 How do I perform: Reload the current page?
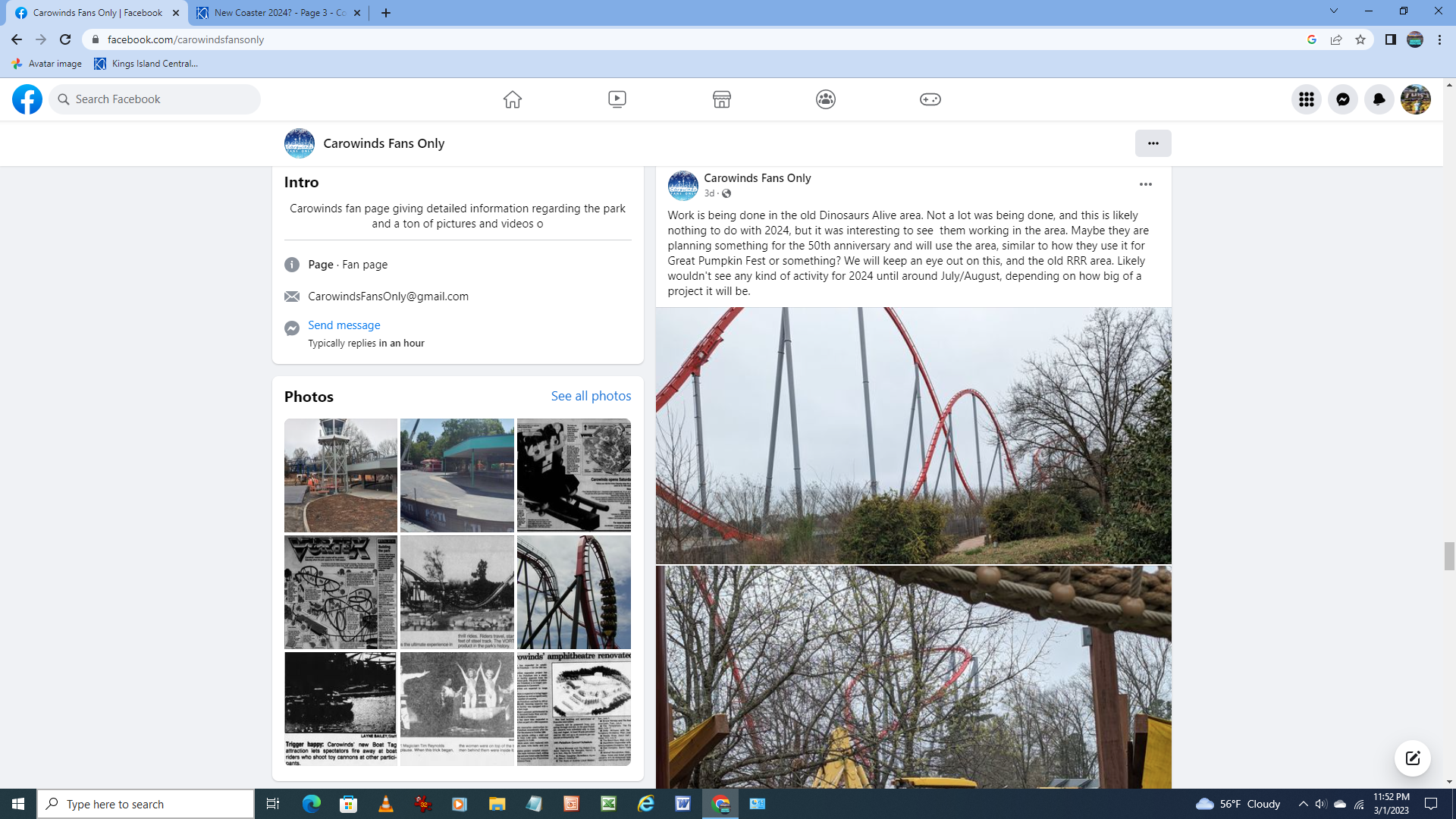tap(65, 39)
